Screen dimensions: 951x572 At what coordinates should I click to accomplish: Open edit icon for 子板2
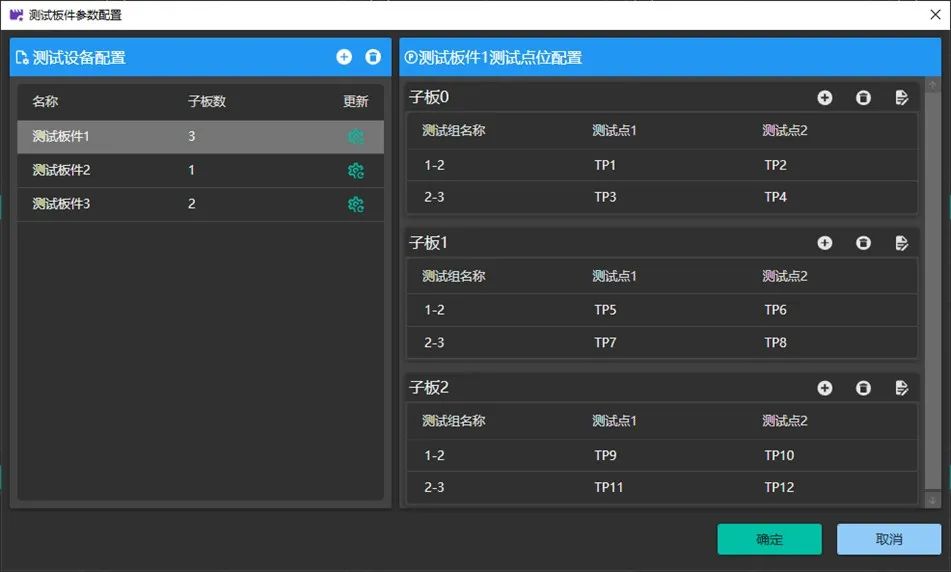(901, 388)
